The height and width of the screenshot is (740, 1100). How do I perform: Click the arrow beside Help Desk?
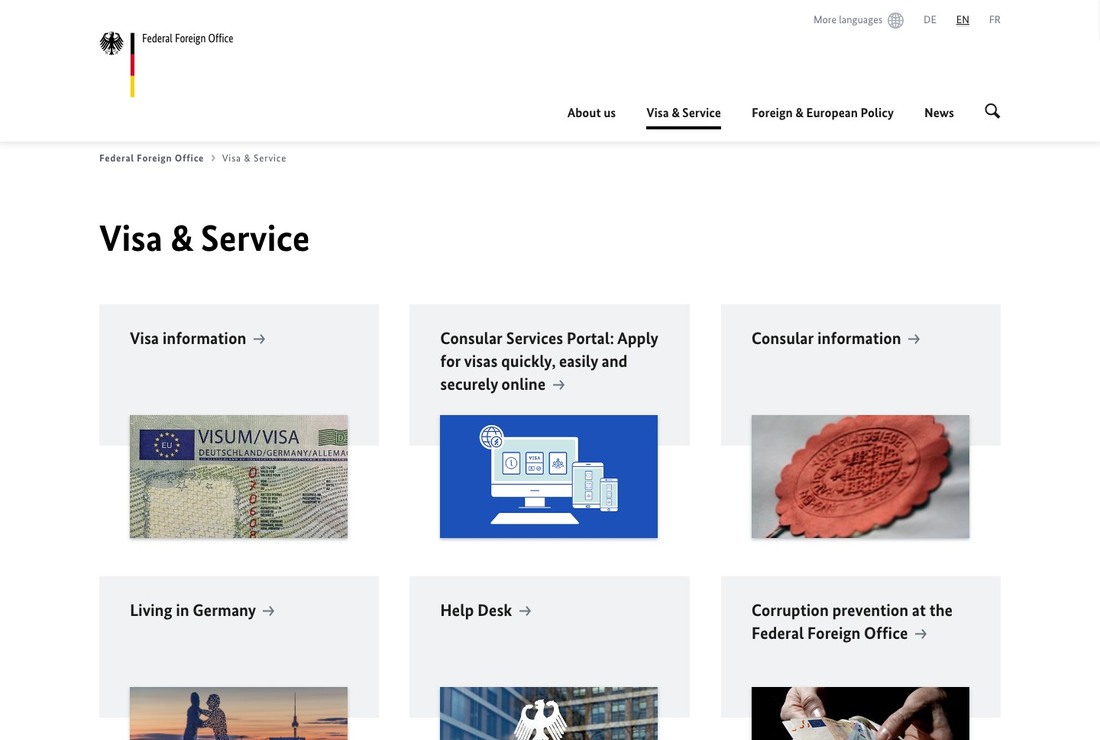click(525, 611)
